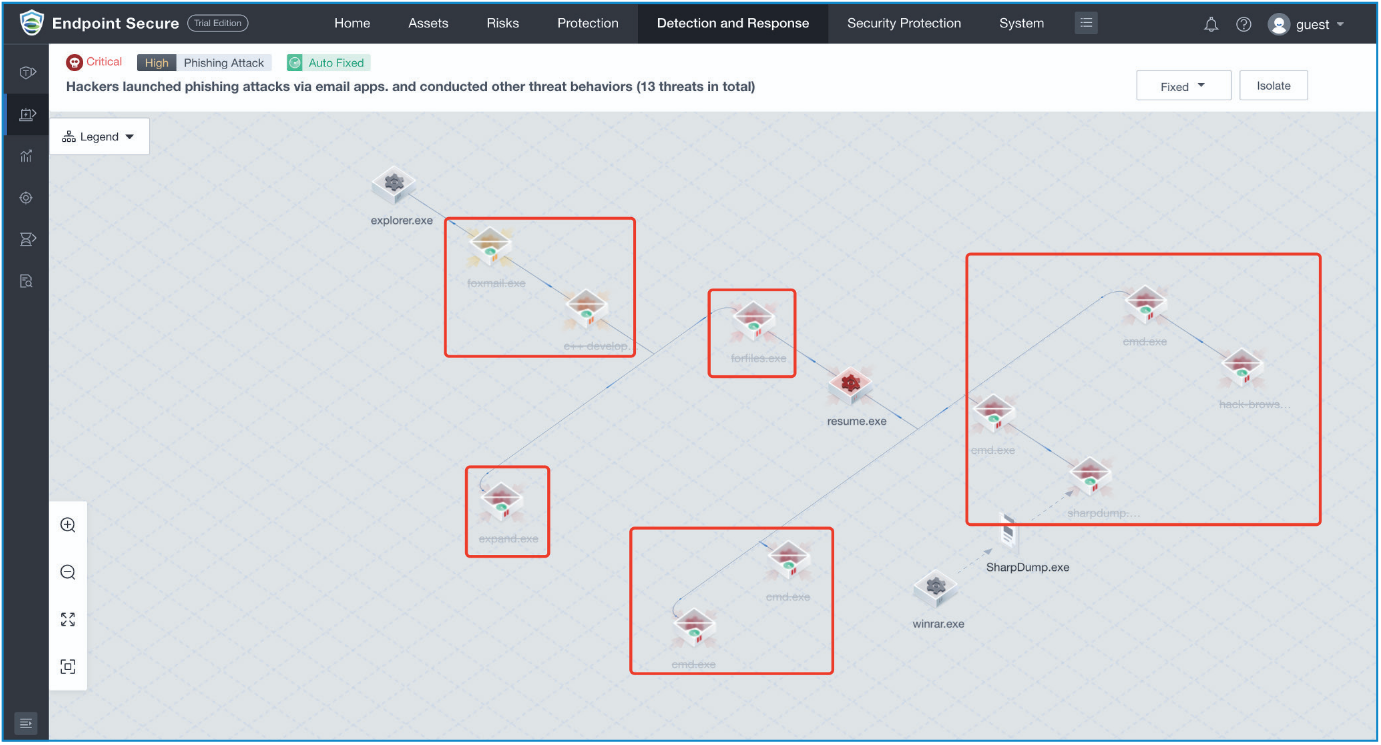Click the Isolate button

coord(1273,86)
